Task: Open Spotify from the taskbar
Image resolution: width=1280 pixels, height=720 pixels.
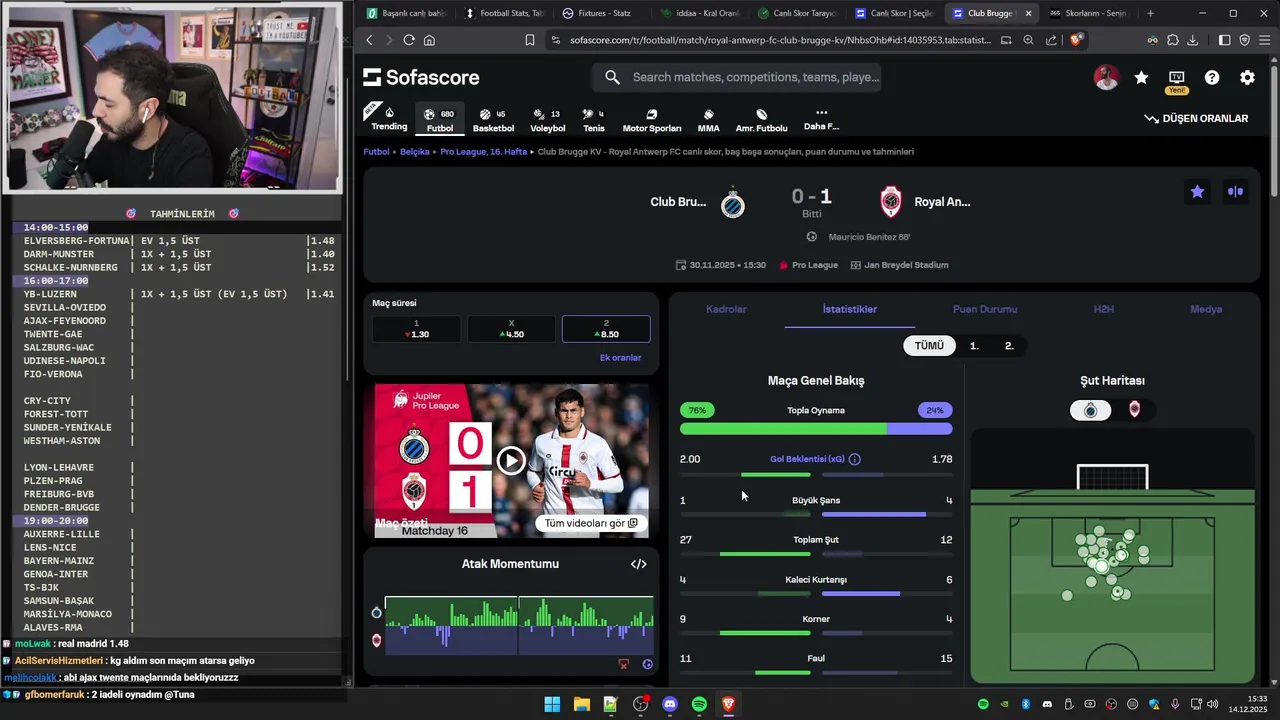Action: (699, 704)
